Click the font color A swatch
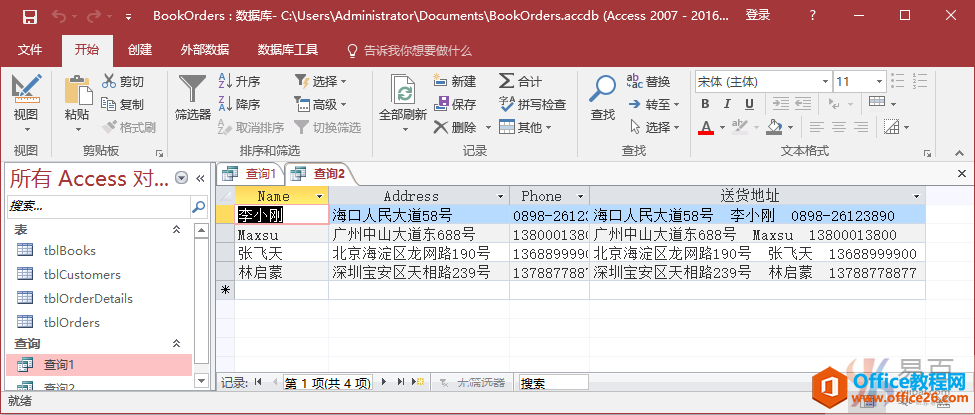Viewport: 975px width, 415px height. [706, 128]
